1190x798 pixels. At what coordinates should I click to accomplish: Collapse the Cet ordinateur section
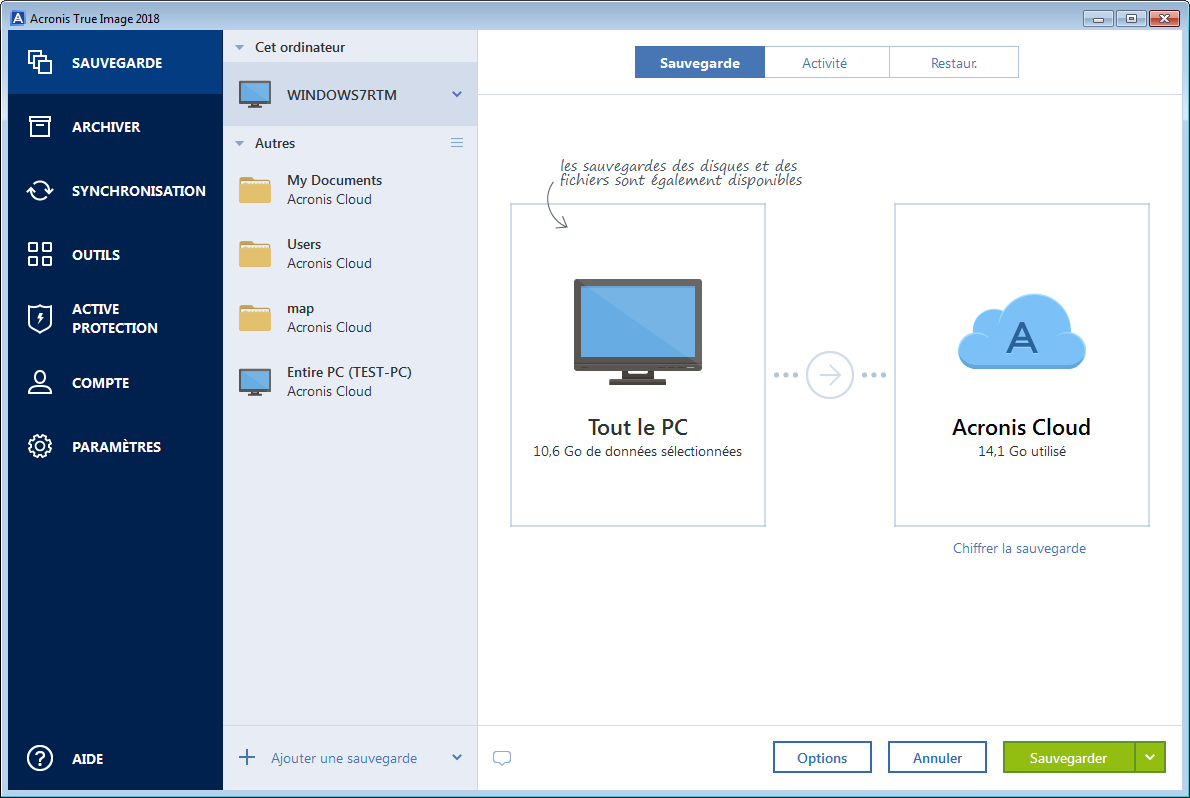click(x=240, y=47)
